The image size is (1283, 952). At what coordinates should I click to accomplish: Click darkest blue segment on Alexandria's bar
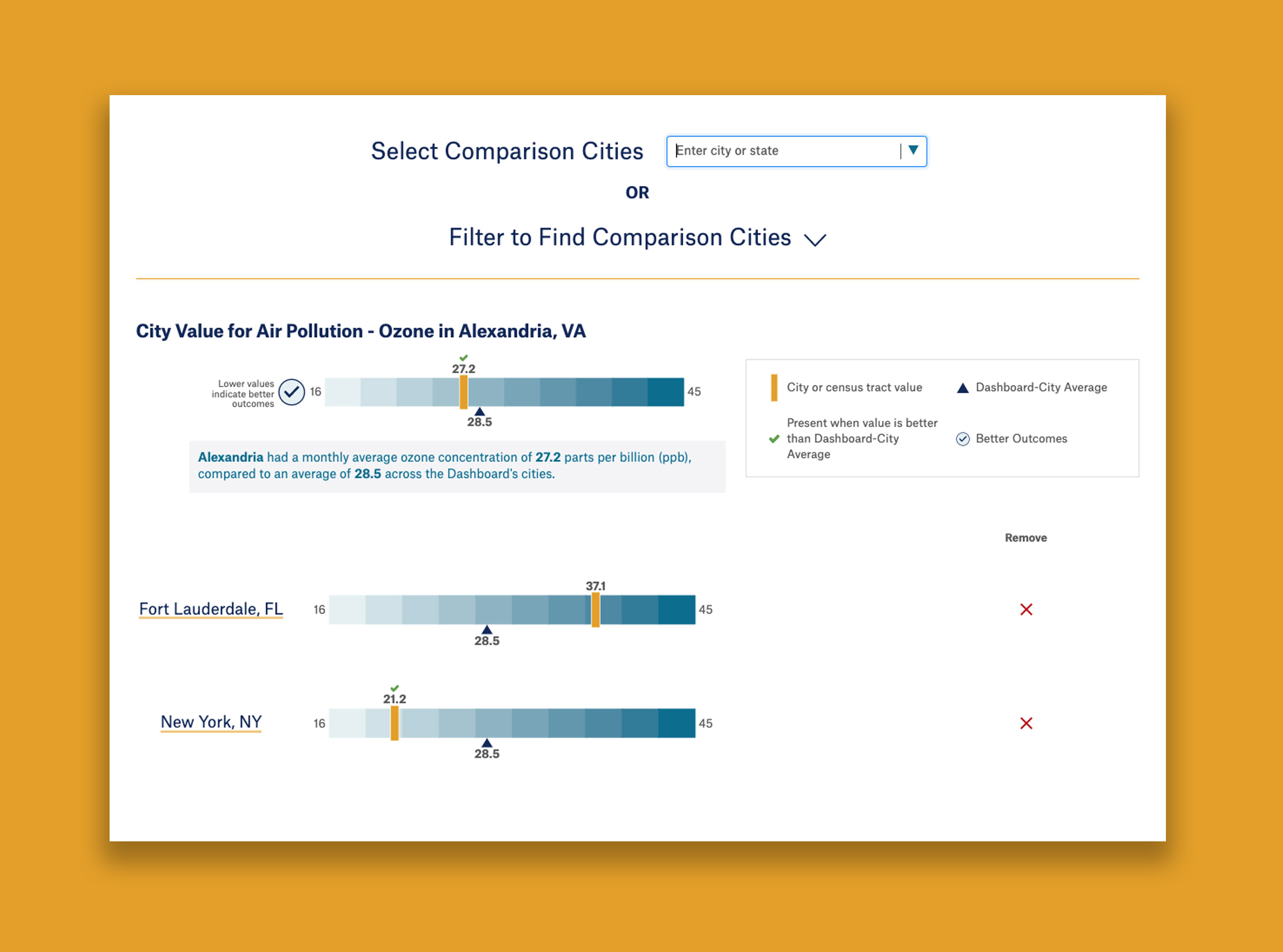click(666, 392)
